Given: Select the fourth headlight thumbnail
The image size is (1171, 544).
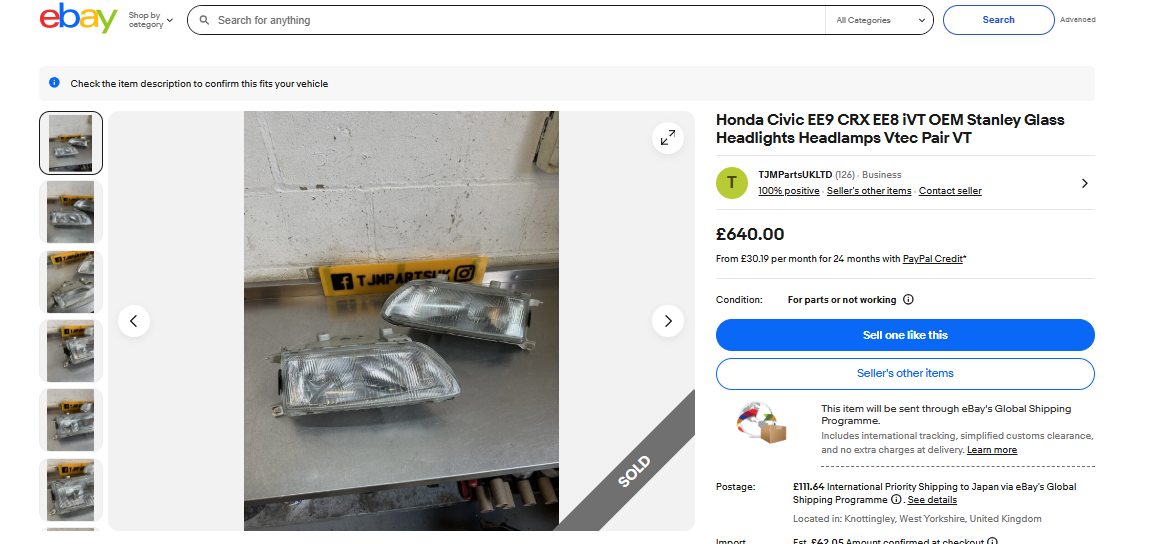Looking at the screenshot, I should click(71, 351).
